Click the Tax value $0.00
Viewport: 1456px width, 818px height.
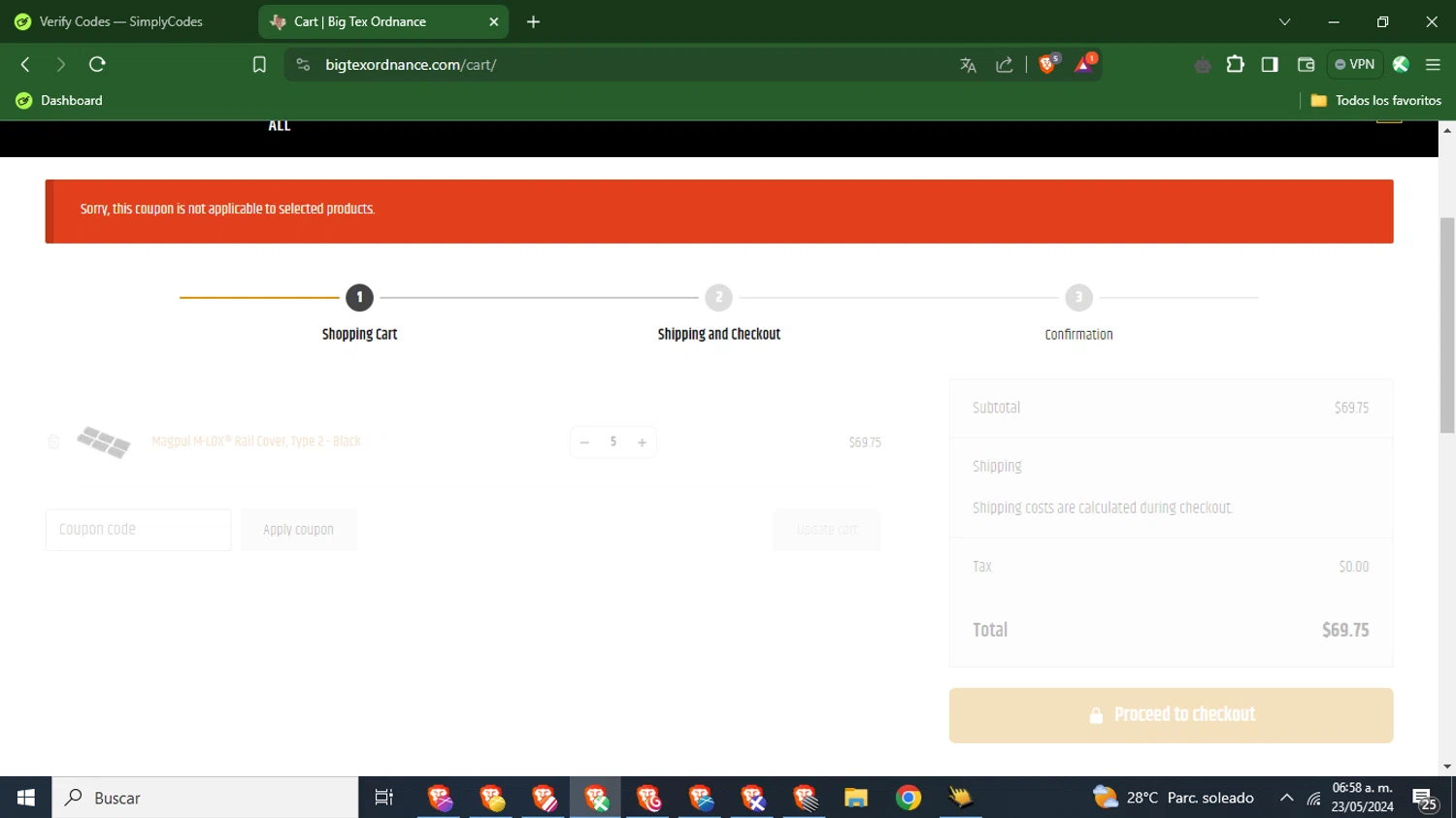click(x=1354, y=567)
